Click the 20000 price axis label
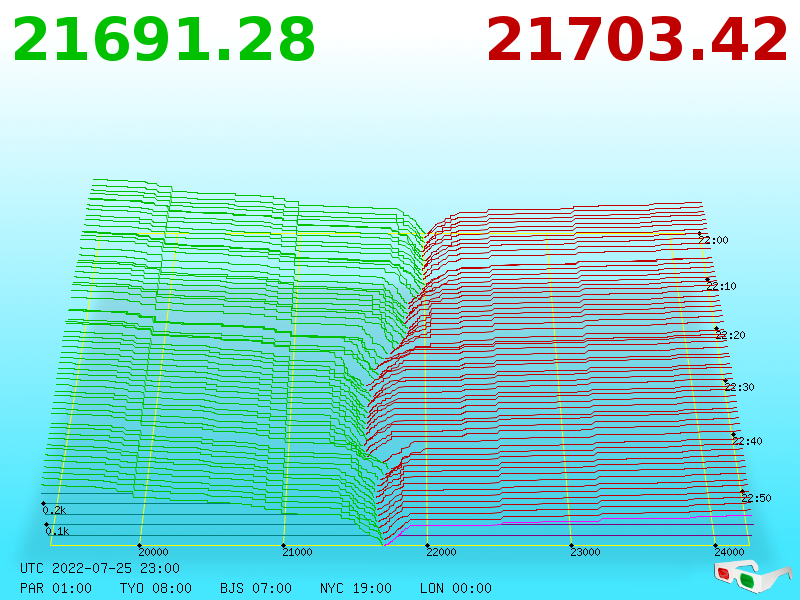This screenshot has height=600, width=800. 154,552
